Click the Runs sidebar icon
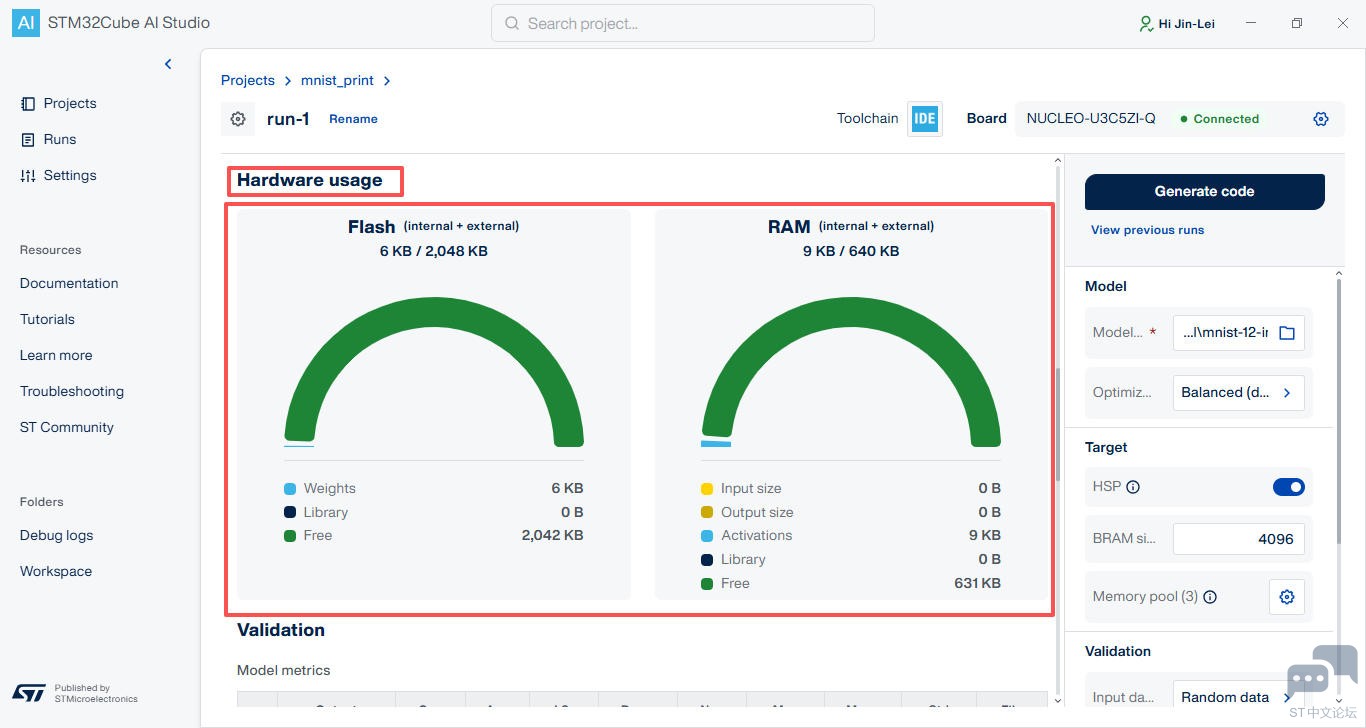This screenshot has height=728, width=1366. [x=28, y=139]
